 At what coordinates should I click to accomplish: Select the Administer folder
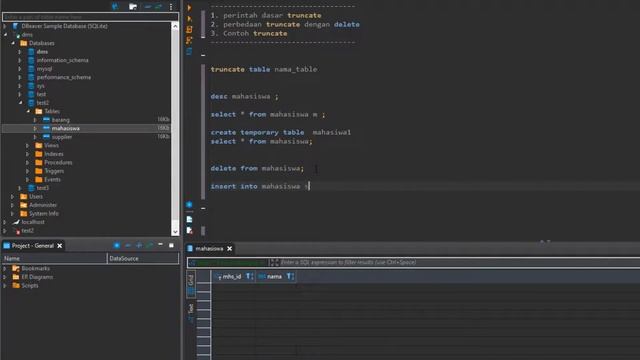click(x=43, y=205)
